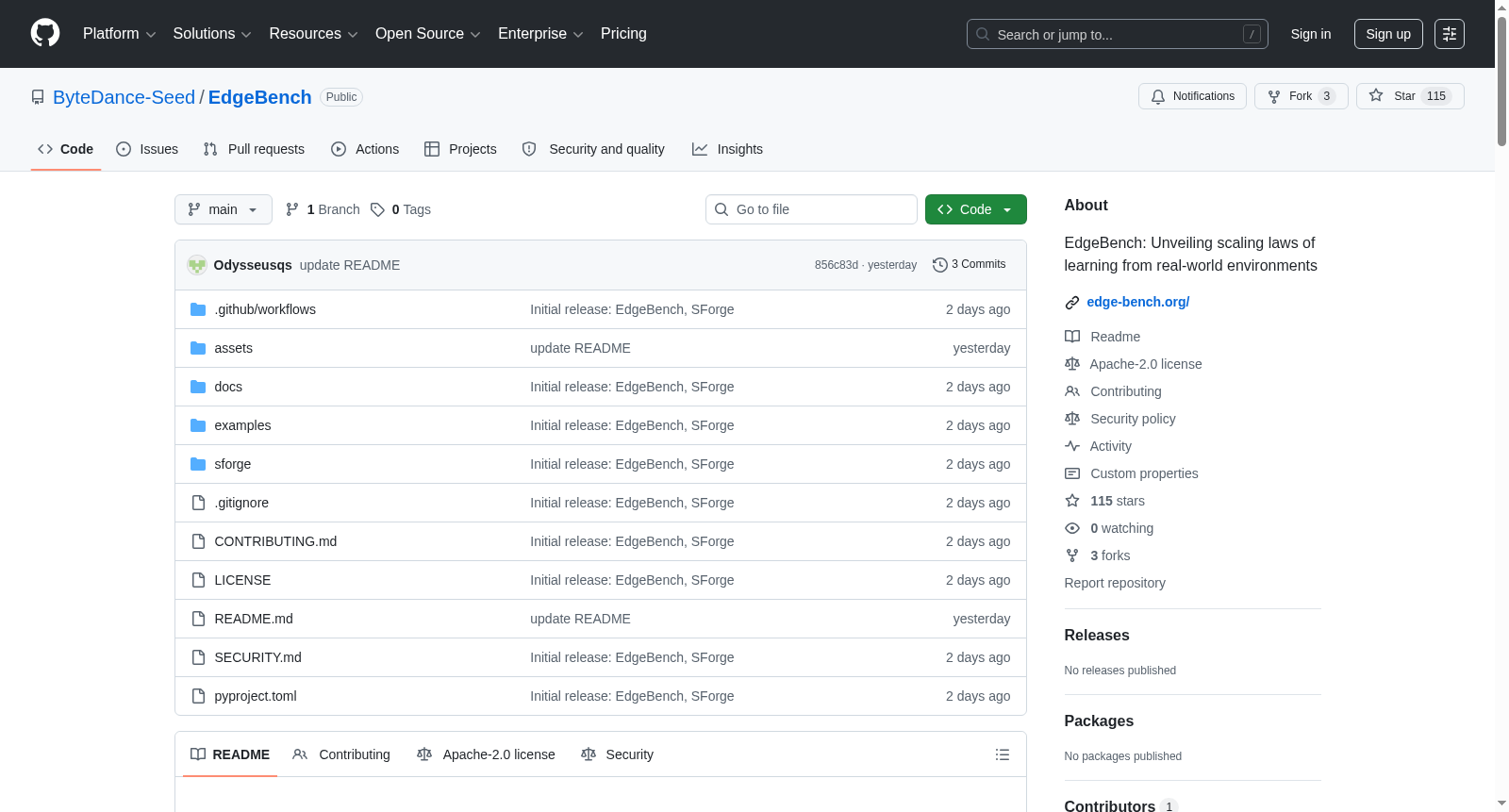Screen dimensions: 1509x812
Task: Click the Activity pulse icon
Action: (x=1072, y=446)
